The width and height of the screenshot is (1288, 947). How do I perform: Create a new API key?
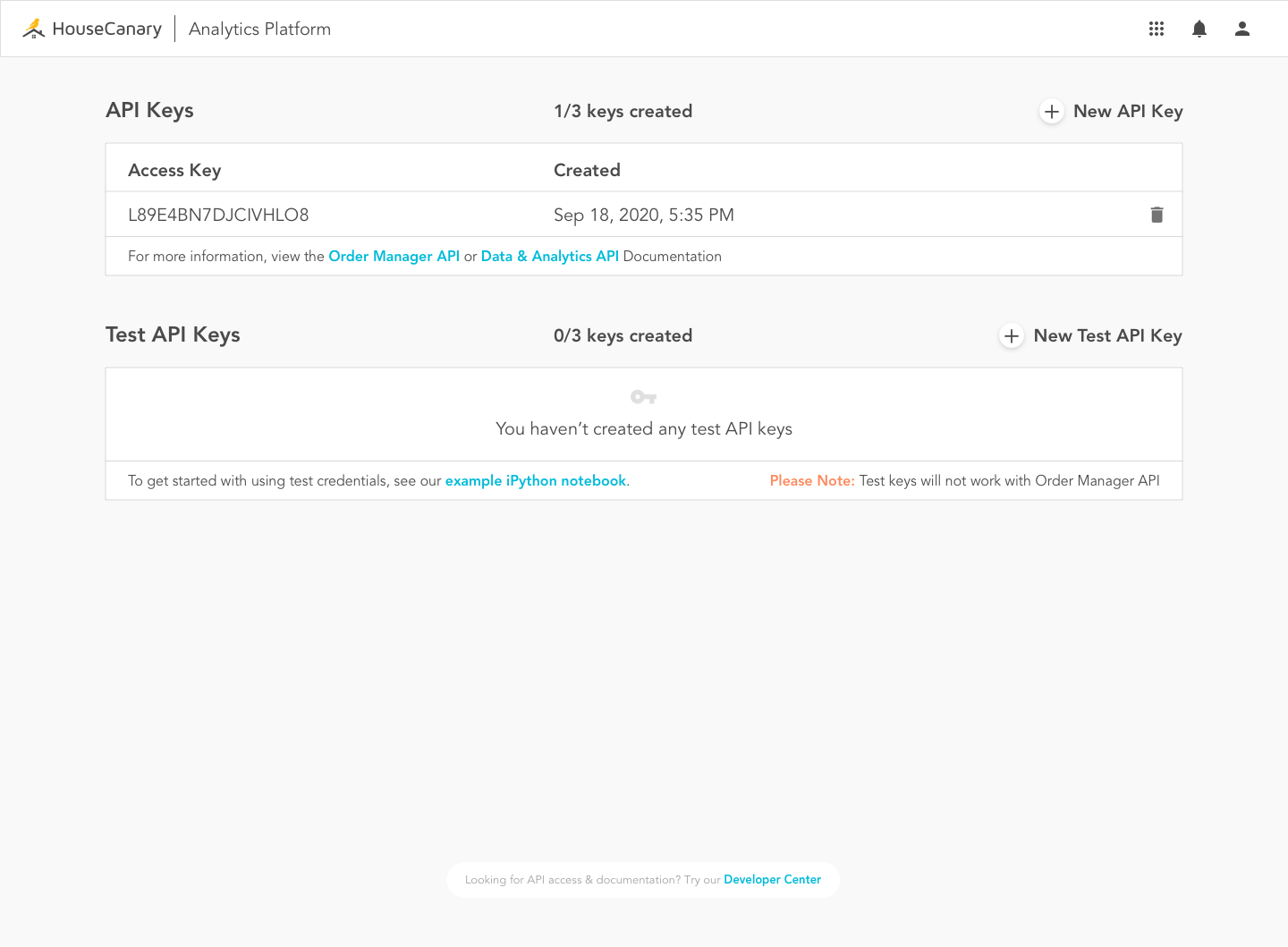pos(1128,111)
